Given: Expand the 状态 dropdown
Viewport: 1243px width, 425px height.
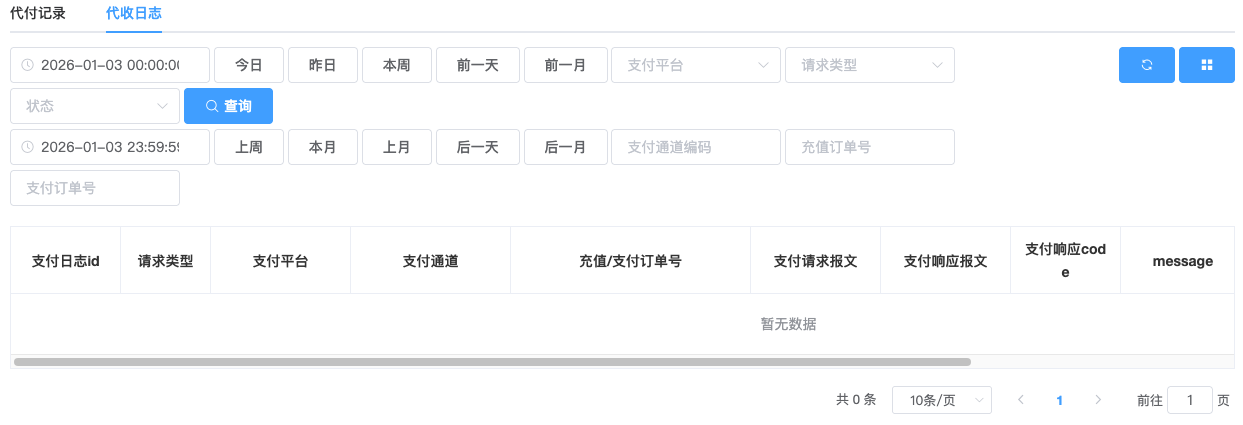Looking at the screenshot, I should point(94,106).
